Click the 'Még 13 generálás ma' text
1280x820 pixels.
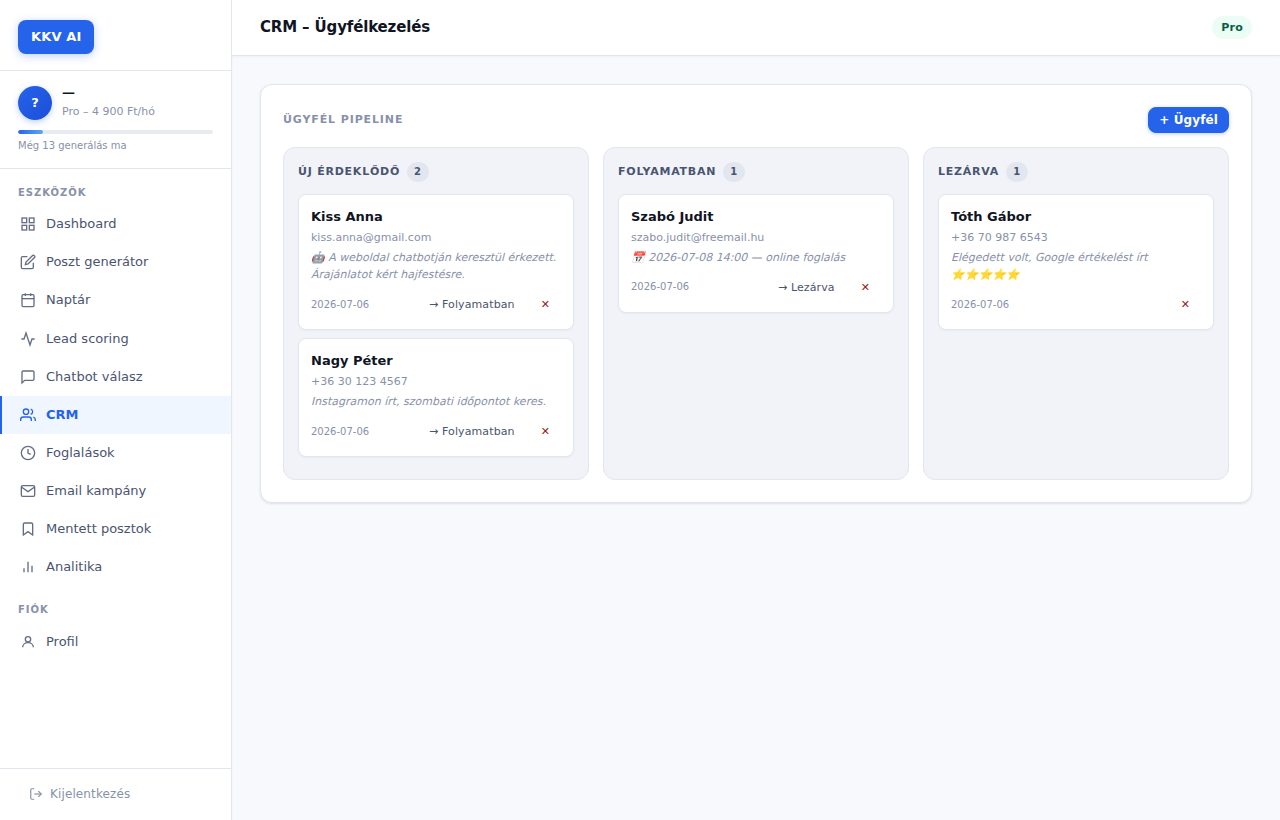pyautogui.click(x=72, y=146)
